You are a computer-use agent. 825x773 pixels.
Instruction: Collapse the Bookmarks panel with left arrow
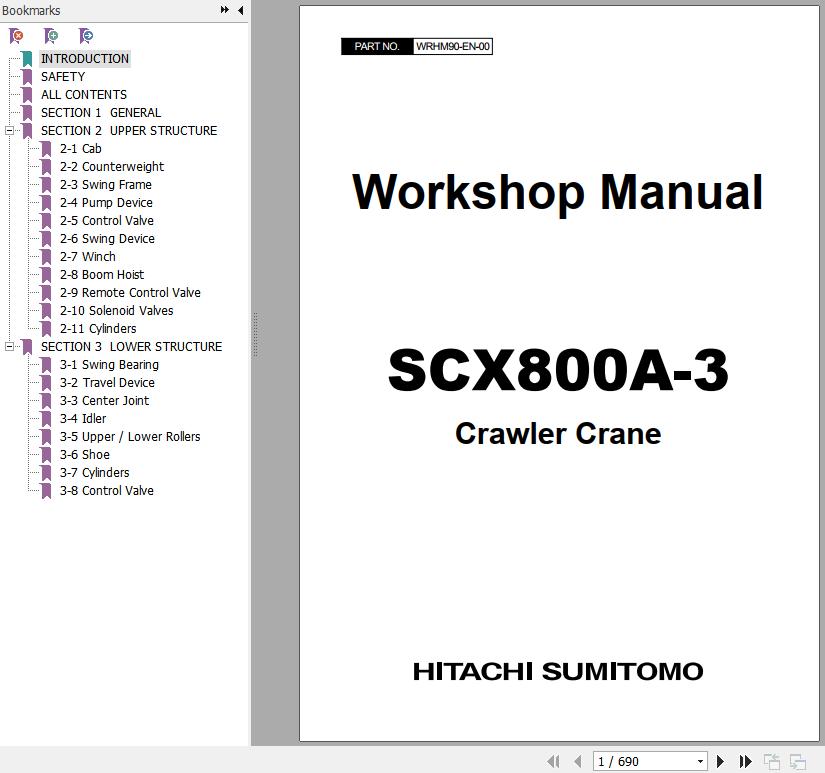240,10
